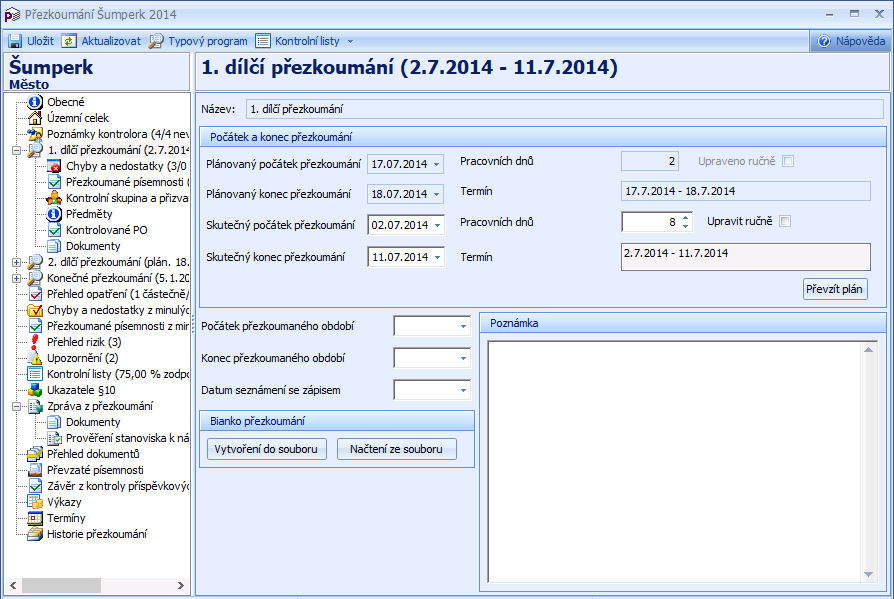894x599 pixels.
Task: Collapse the Zpráva z přezkoumání node
Action: pos(17,406)
